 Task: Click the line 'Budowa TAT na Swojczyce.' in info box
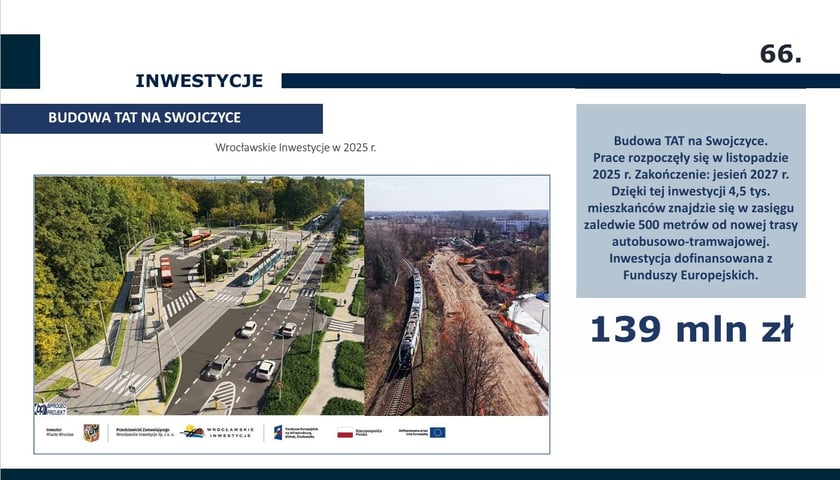[x=691, y=141]
